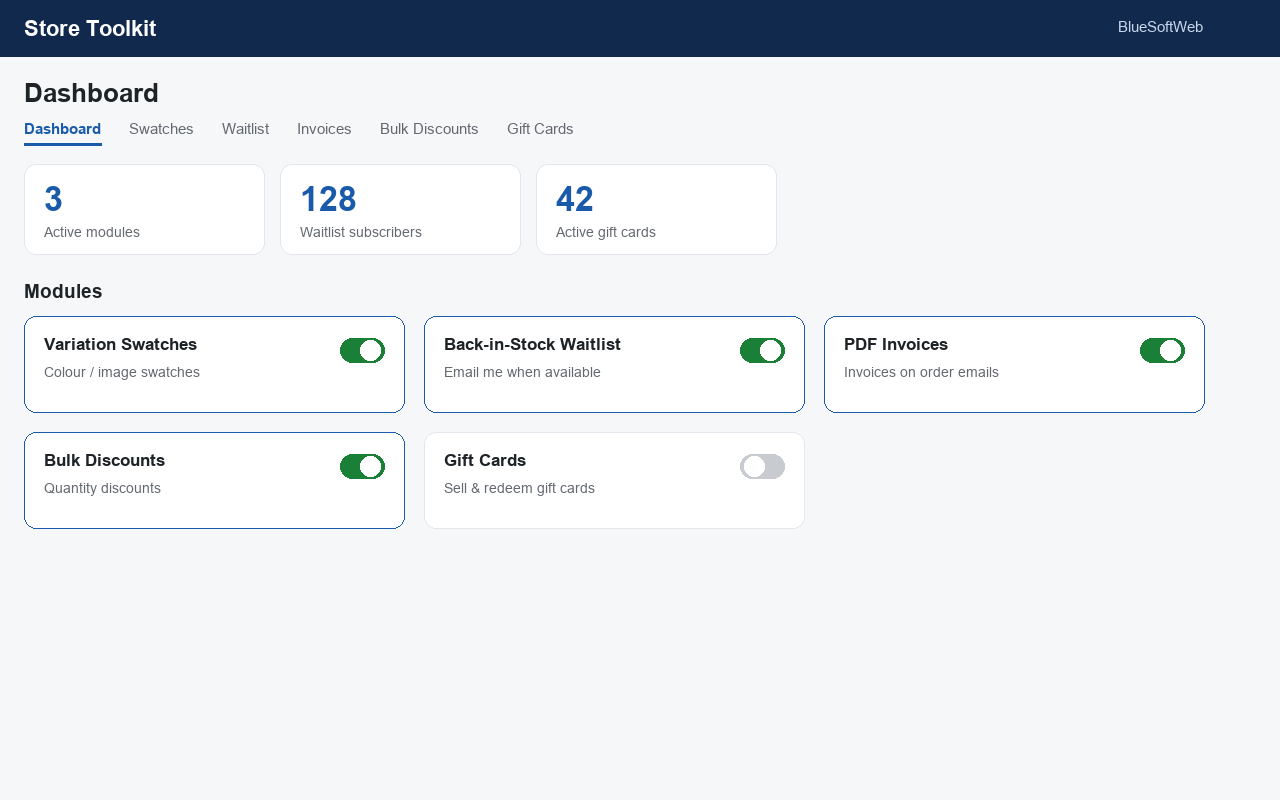Viewport: 1280px width, 800px height.
Task: Enable the Gift Cards module toggle
Action: pyautogui.click(x=762, y=466)
